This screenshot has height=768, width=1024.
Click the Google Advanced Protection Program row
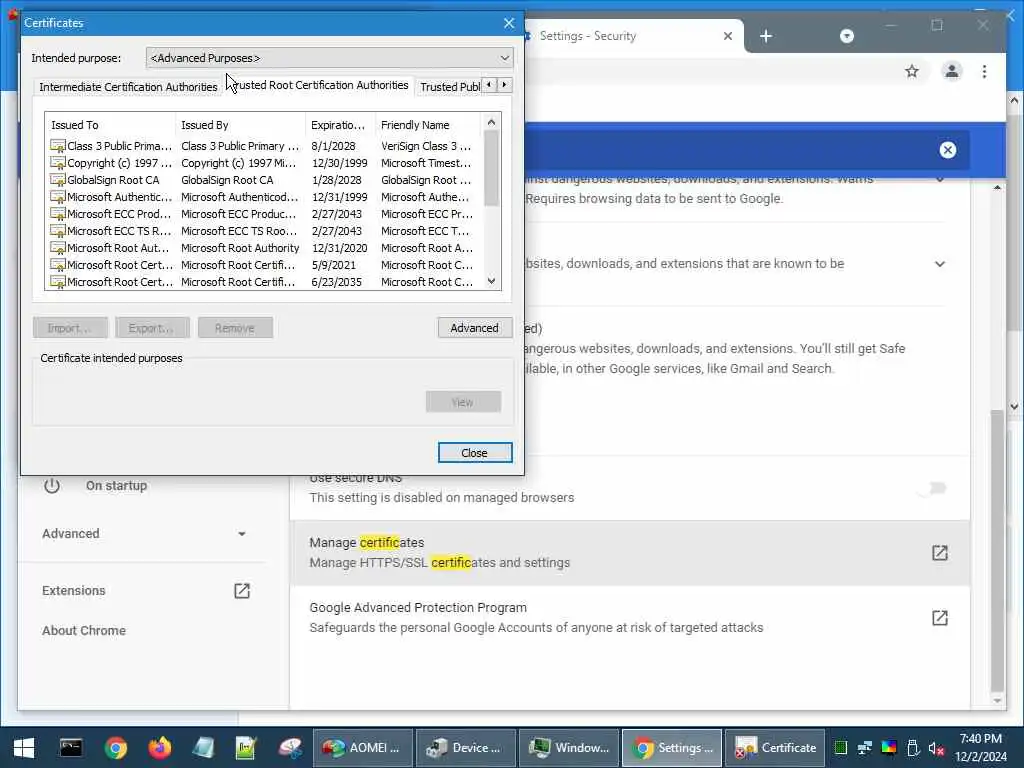click(630, 617)
